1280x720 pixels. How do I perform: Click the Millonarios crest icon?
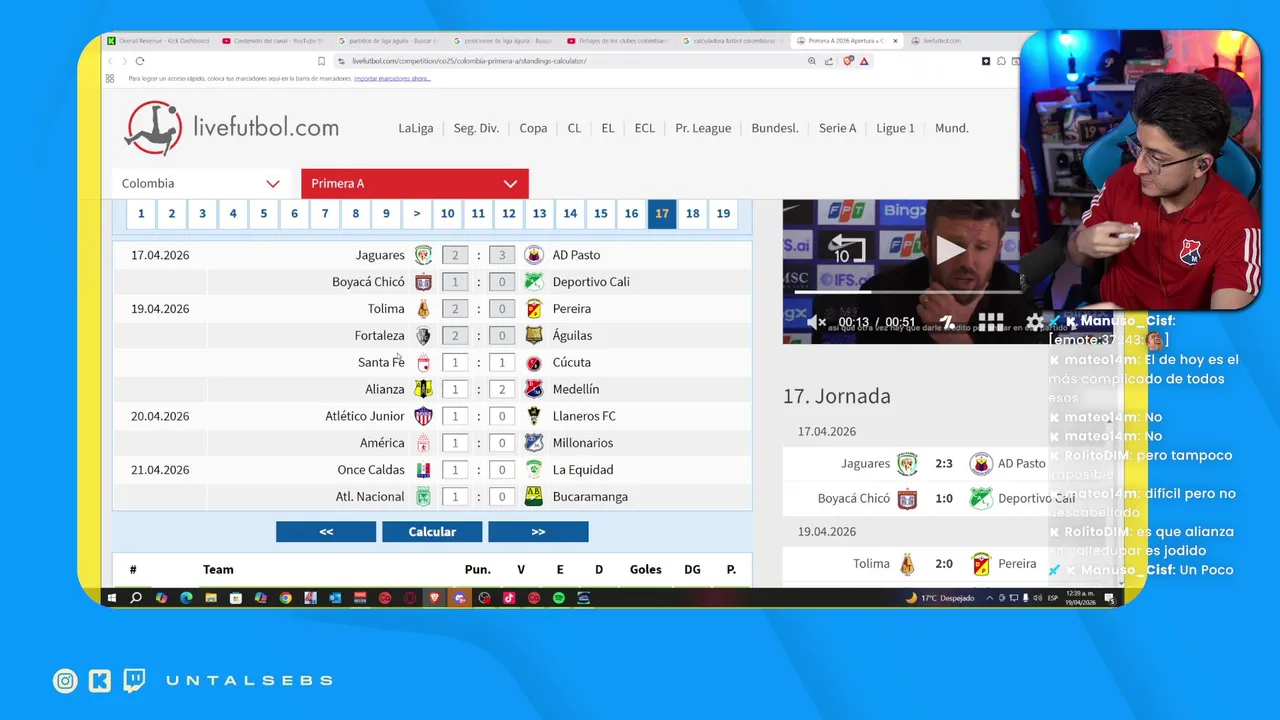[533, 443]
